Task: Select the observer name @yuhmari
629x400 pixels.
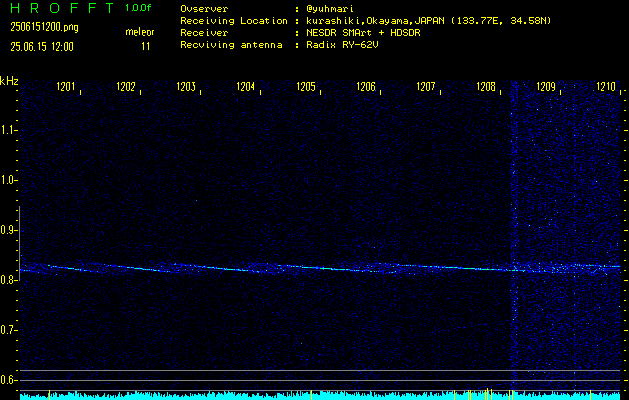Action: [330, 9]
